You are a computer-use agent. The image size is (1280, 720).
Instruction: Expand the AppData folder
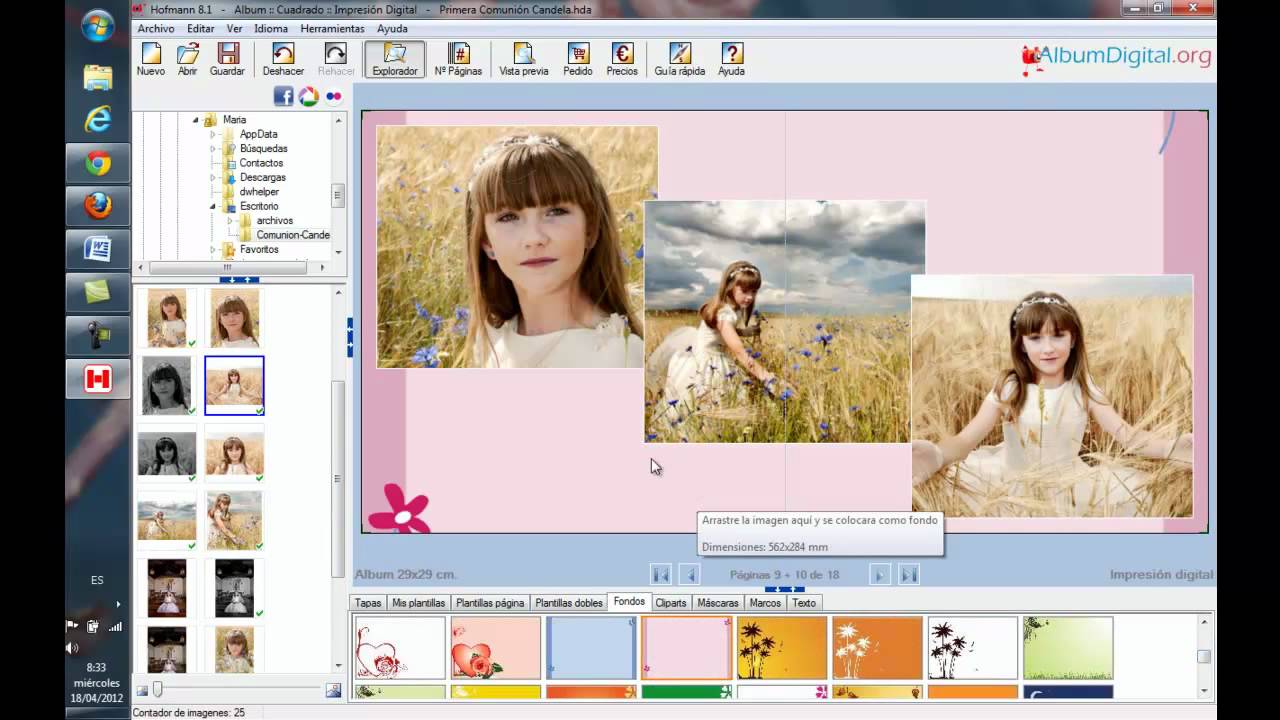click(x=213, y=134)
